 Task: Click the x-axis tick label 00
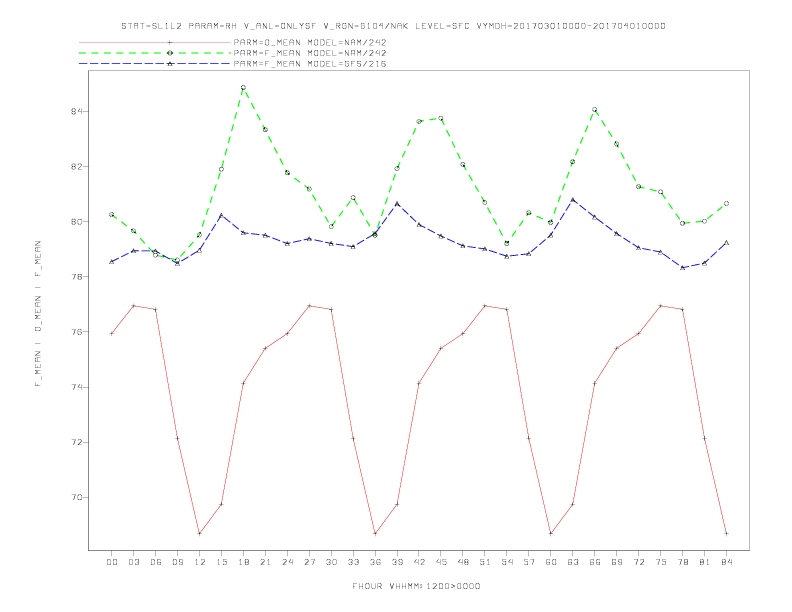click(x=112, y=562)
